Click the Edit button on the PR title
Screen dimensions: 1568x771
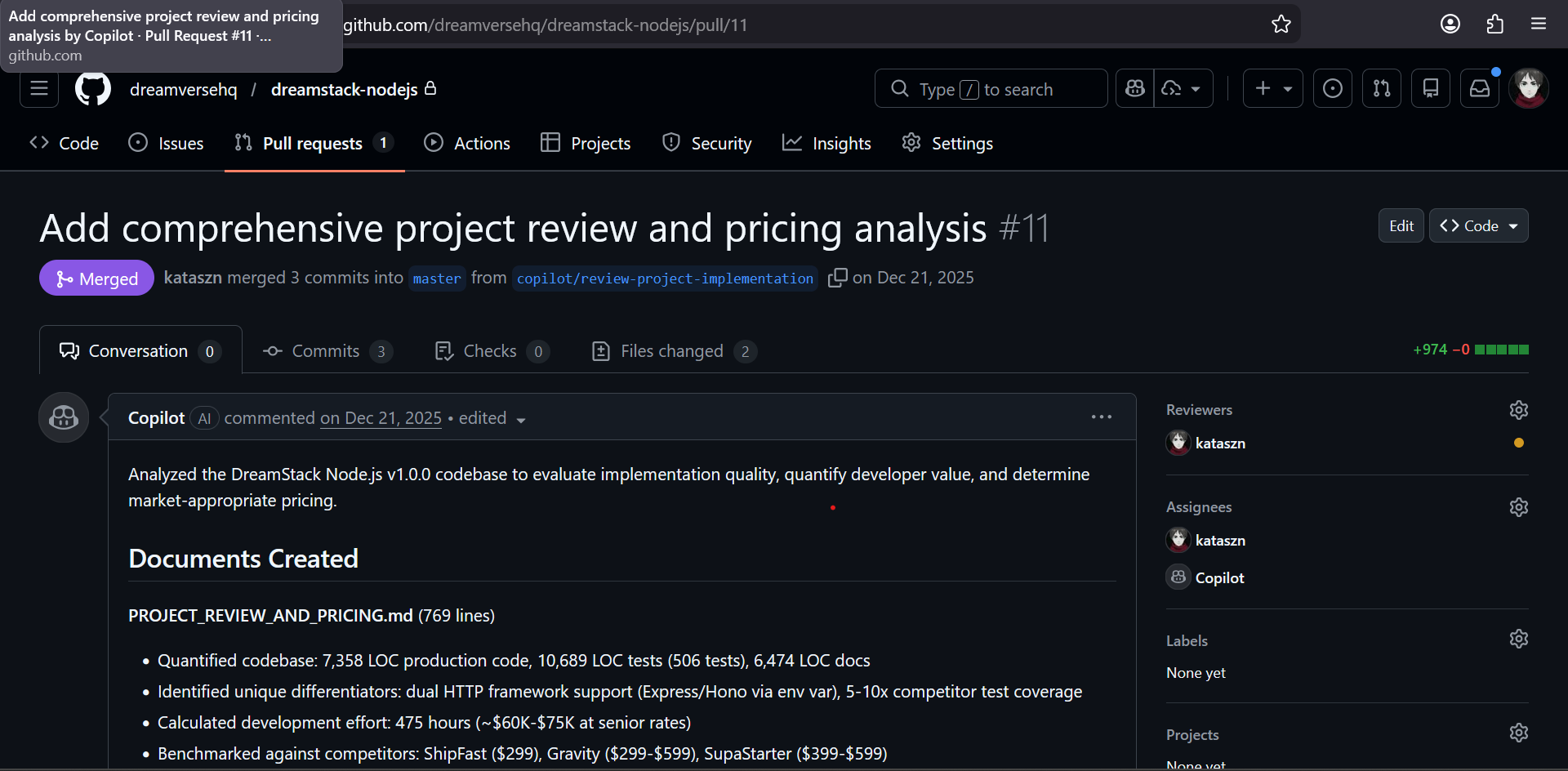(1400, 225)
